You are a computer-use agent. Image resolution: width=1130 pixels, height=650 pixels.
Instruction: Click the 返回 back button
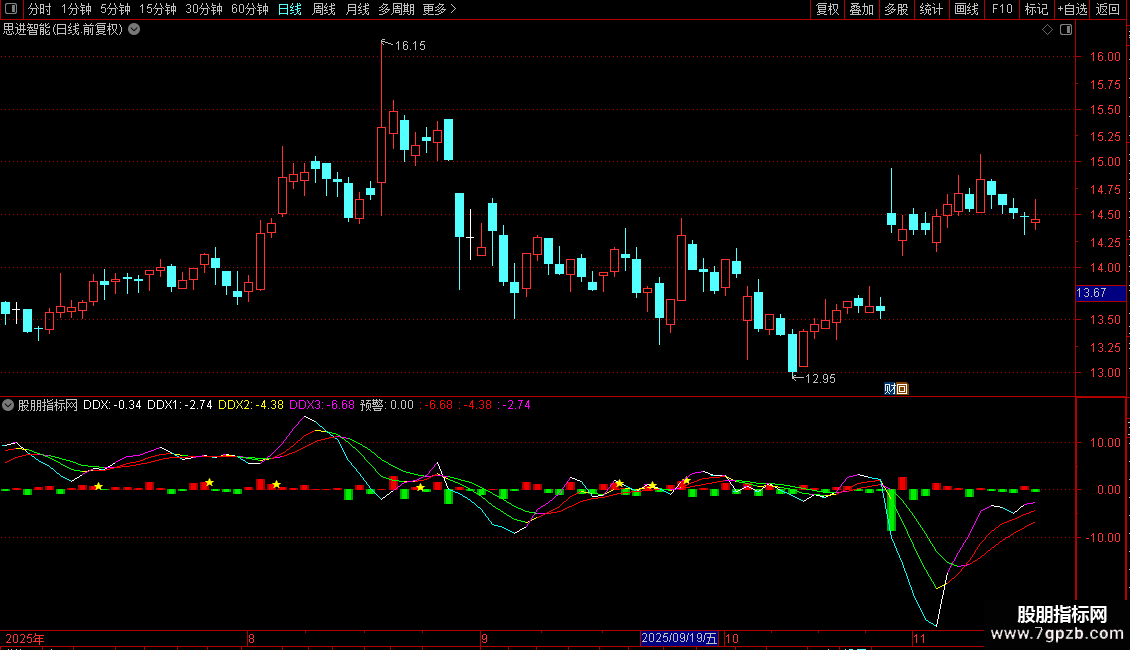[1108, 9]
